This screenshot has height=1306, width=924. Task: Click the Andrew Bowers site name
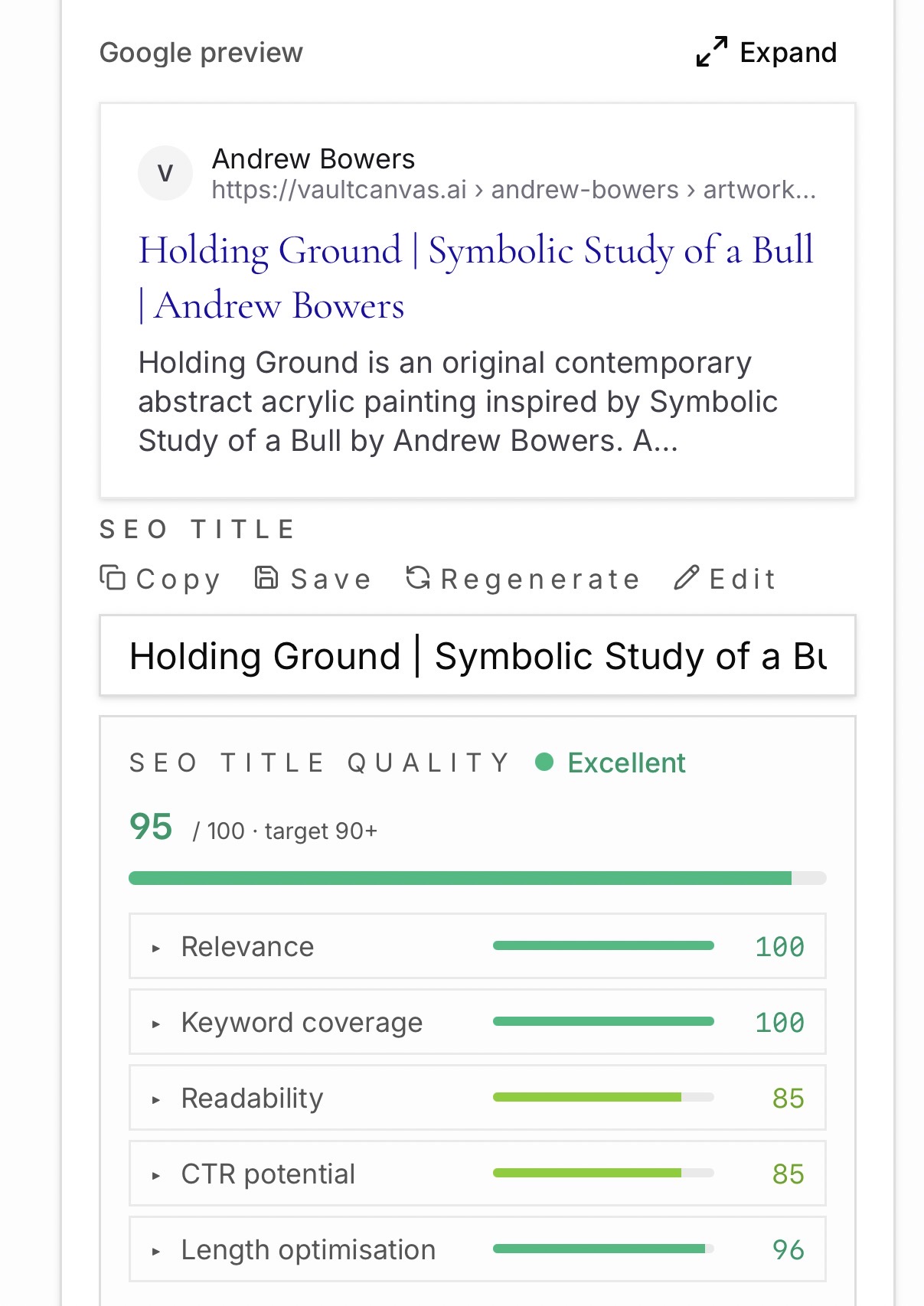pyautogui.click(x=313, y=159)
